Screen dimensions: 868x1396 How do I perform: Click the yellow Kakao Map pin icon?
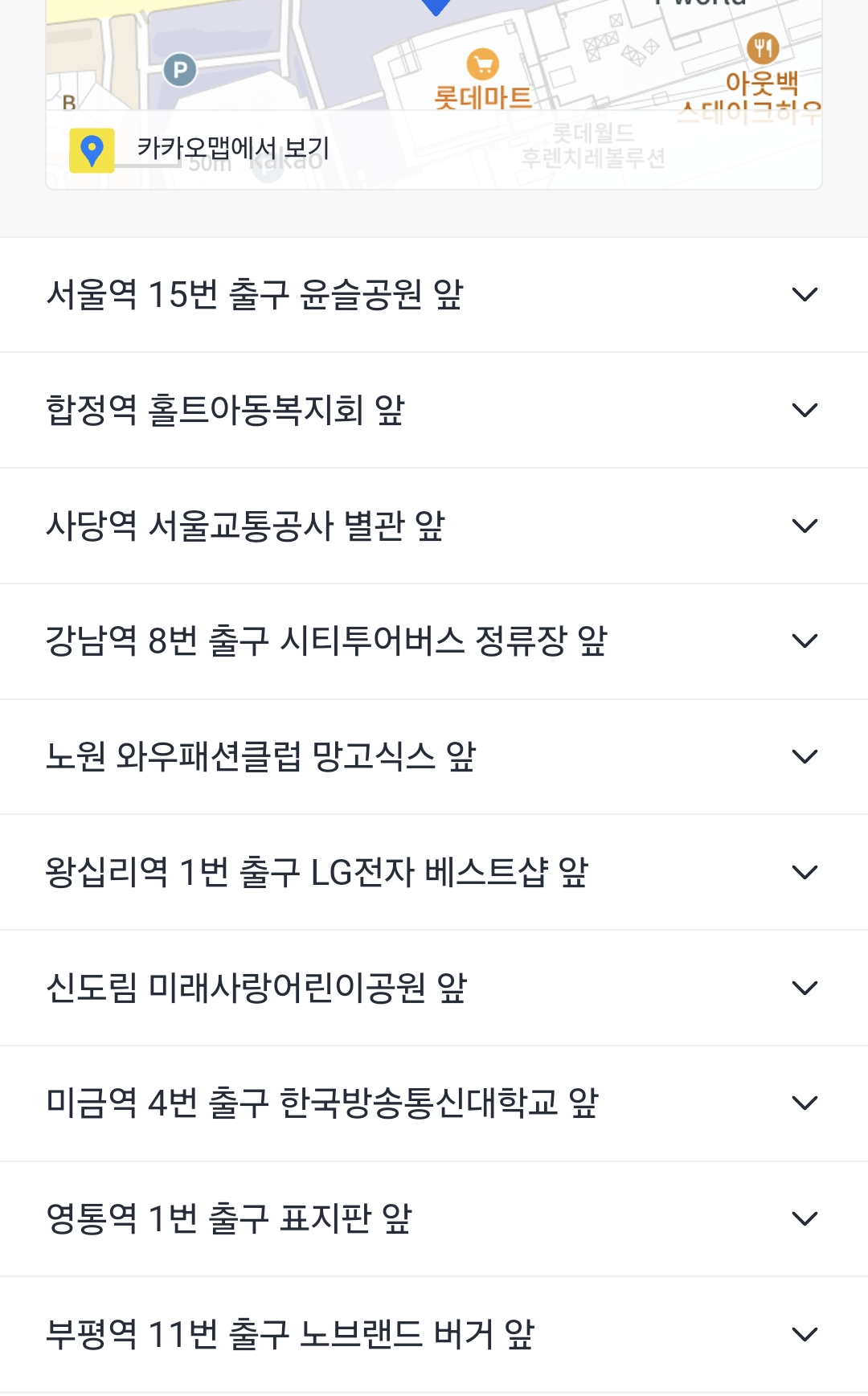pyautogui.click(x=92, y=150)
